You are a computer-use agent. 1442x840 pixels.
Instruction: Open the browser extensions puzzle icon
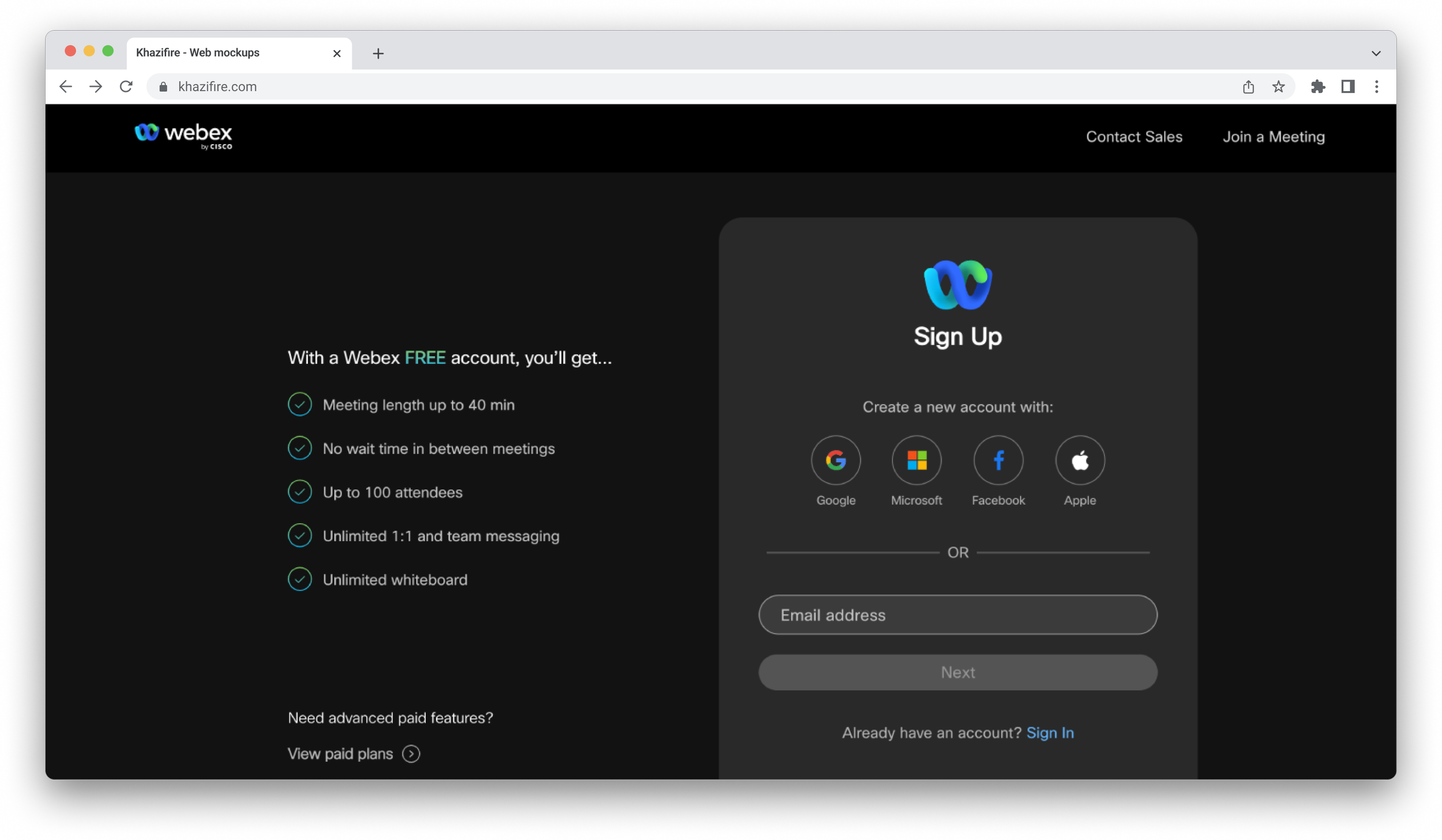tap(1317, 86)
